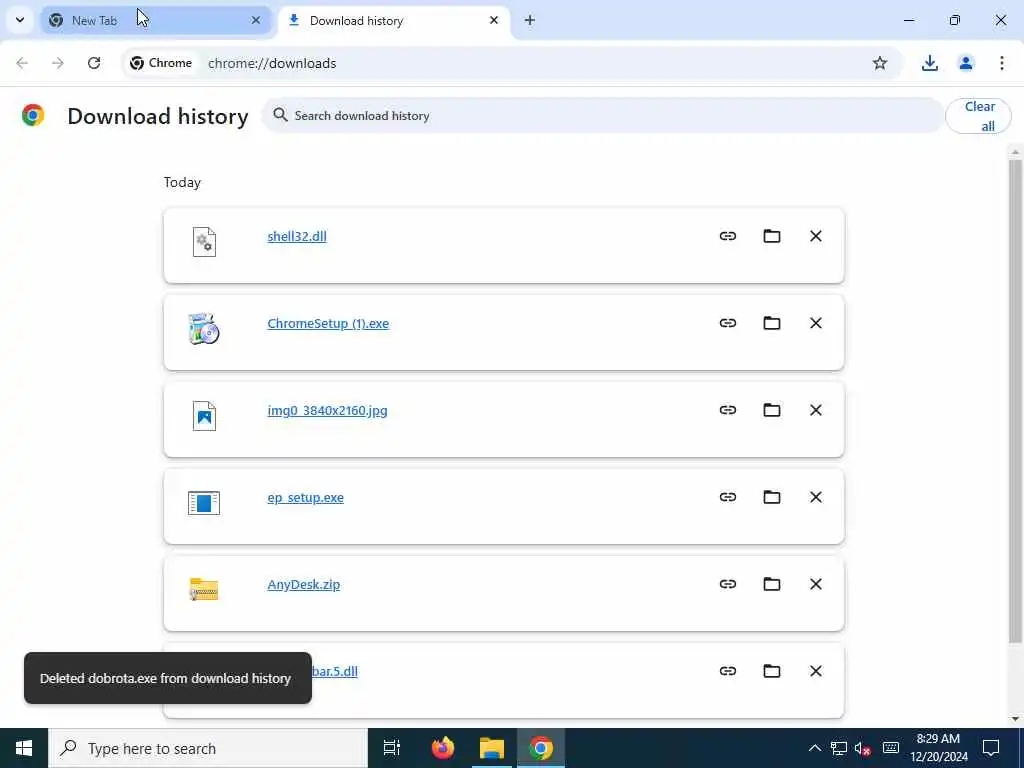The image size is (1024, 768).
Task: Open ep_setup.exe file link
Action: [306, 498]
